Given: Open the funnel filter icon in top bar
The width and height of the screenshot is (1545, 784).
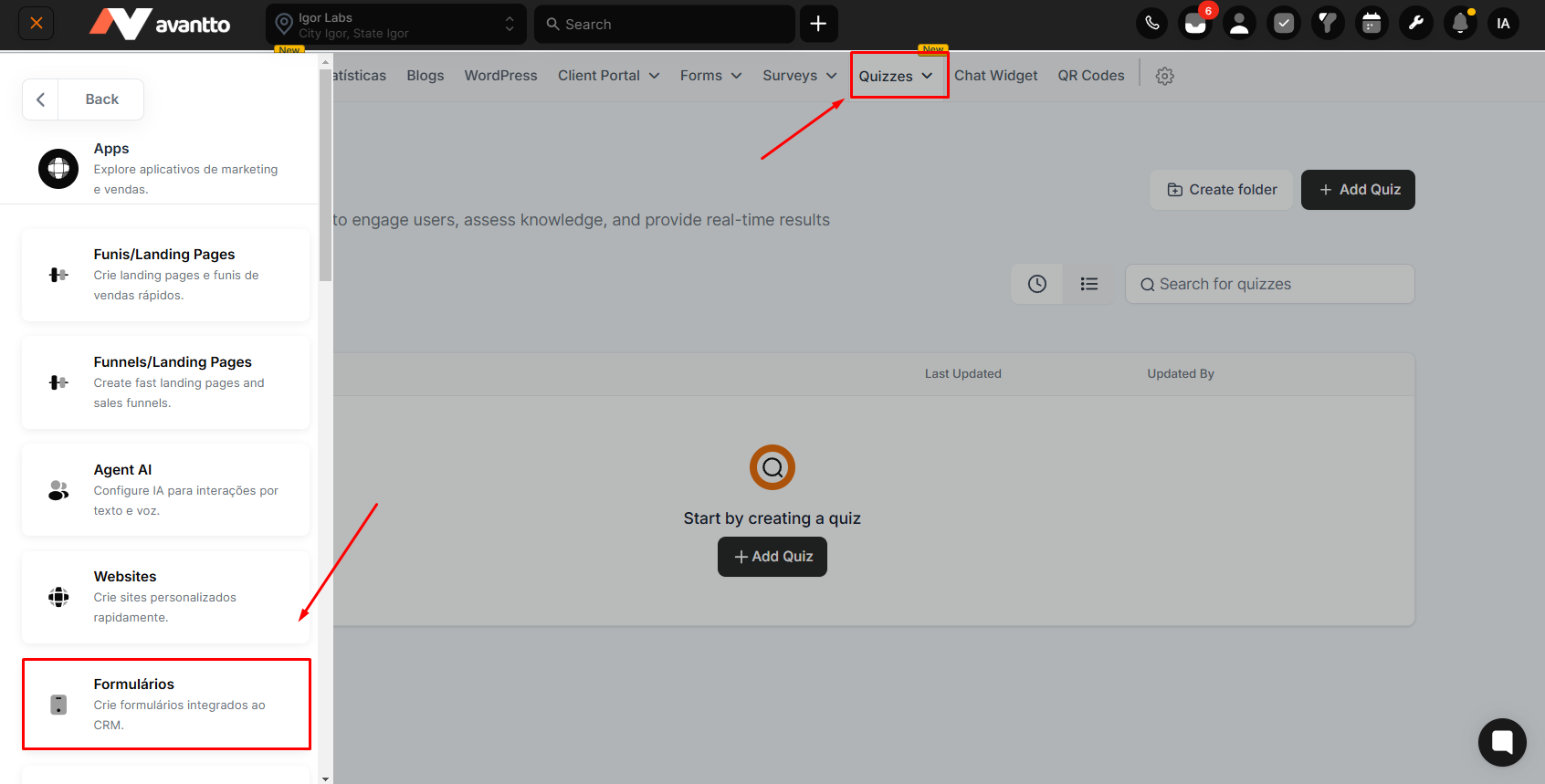Looking at the screenshot, I should pyautogui.click(x=1328, y=24).
